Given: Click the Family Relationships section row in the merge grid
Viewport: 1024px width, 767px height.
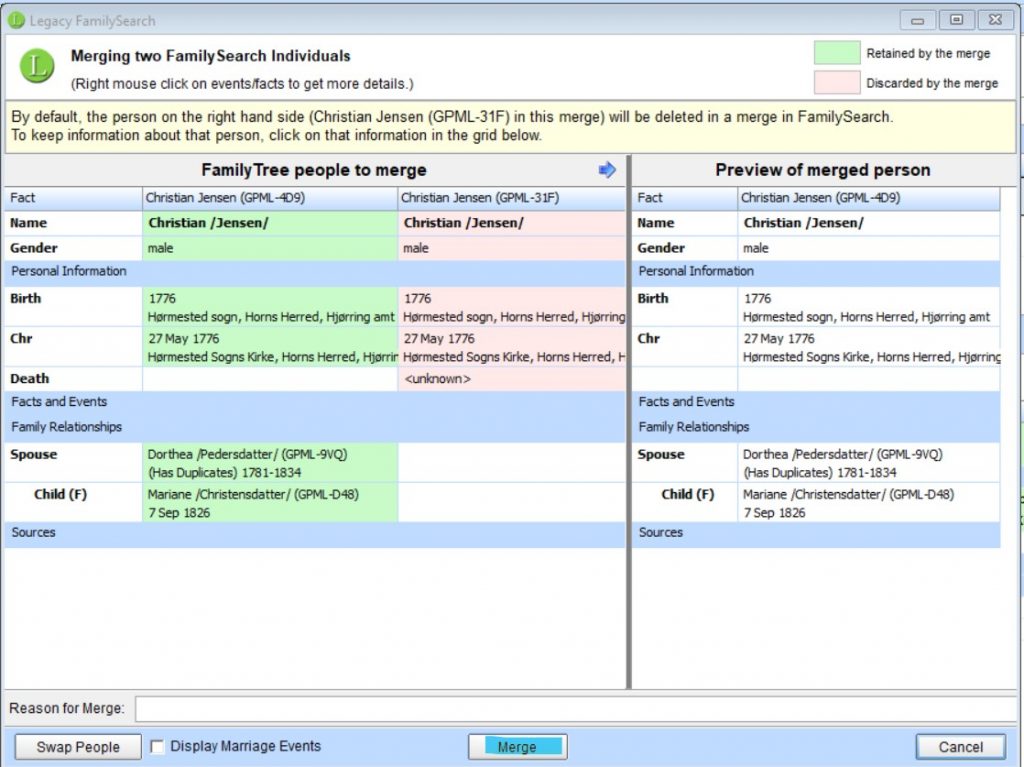Looking at the screenshot, I should pos(315,427).
